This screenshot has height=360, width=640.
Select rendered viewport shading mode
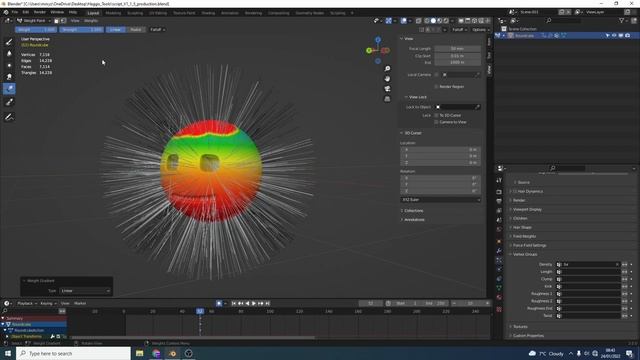tap(446, 20)
